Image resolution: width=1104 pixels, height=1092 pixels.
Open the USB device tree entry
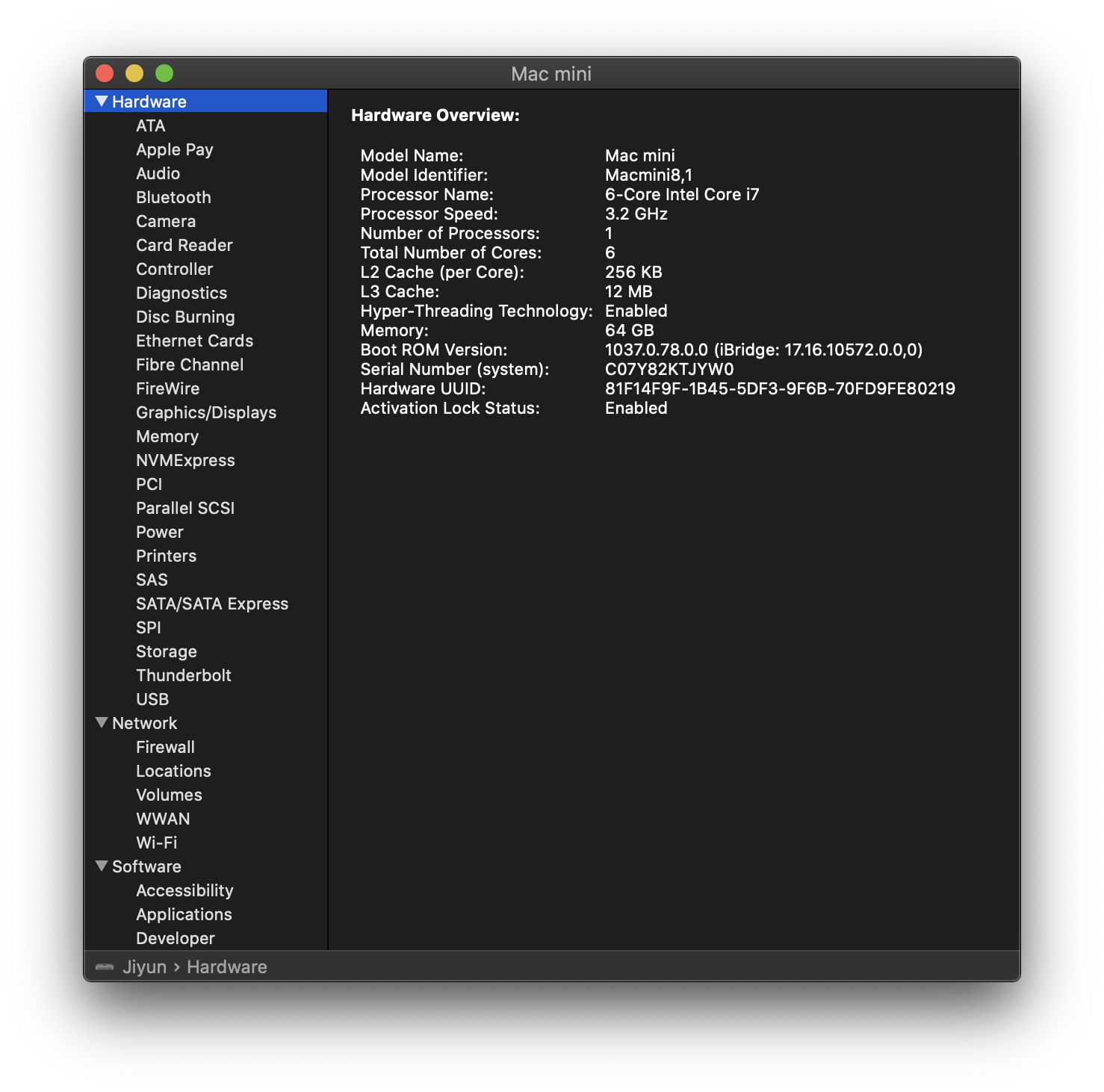(x=152, y=699)
